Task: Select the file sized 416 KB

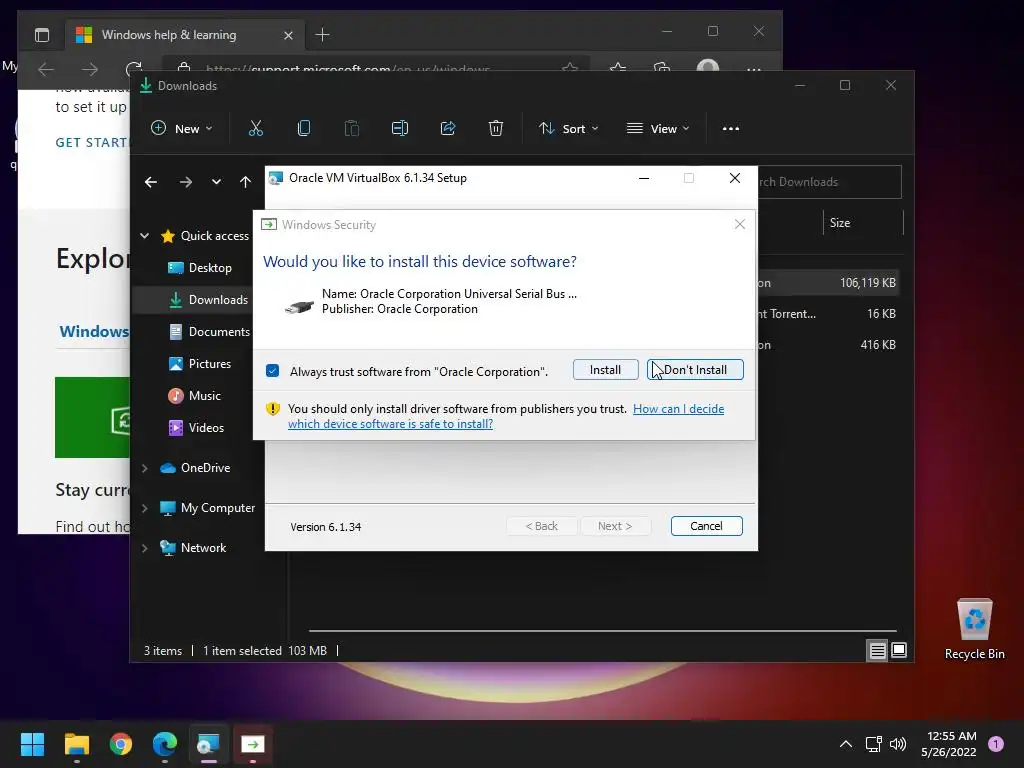Action: click(x=828, y=345)
